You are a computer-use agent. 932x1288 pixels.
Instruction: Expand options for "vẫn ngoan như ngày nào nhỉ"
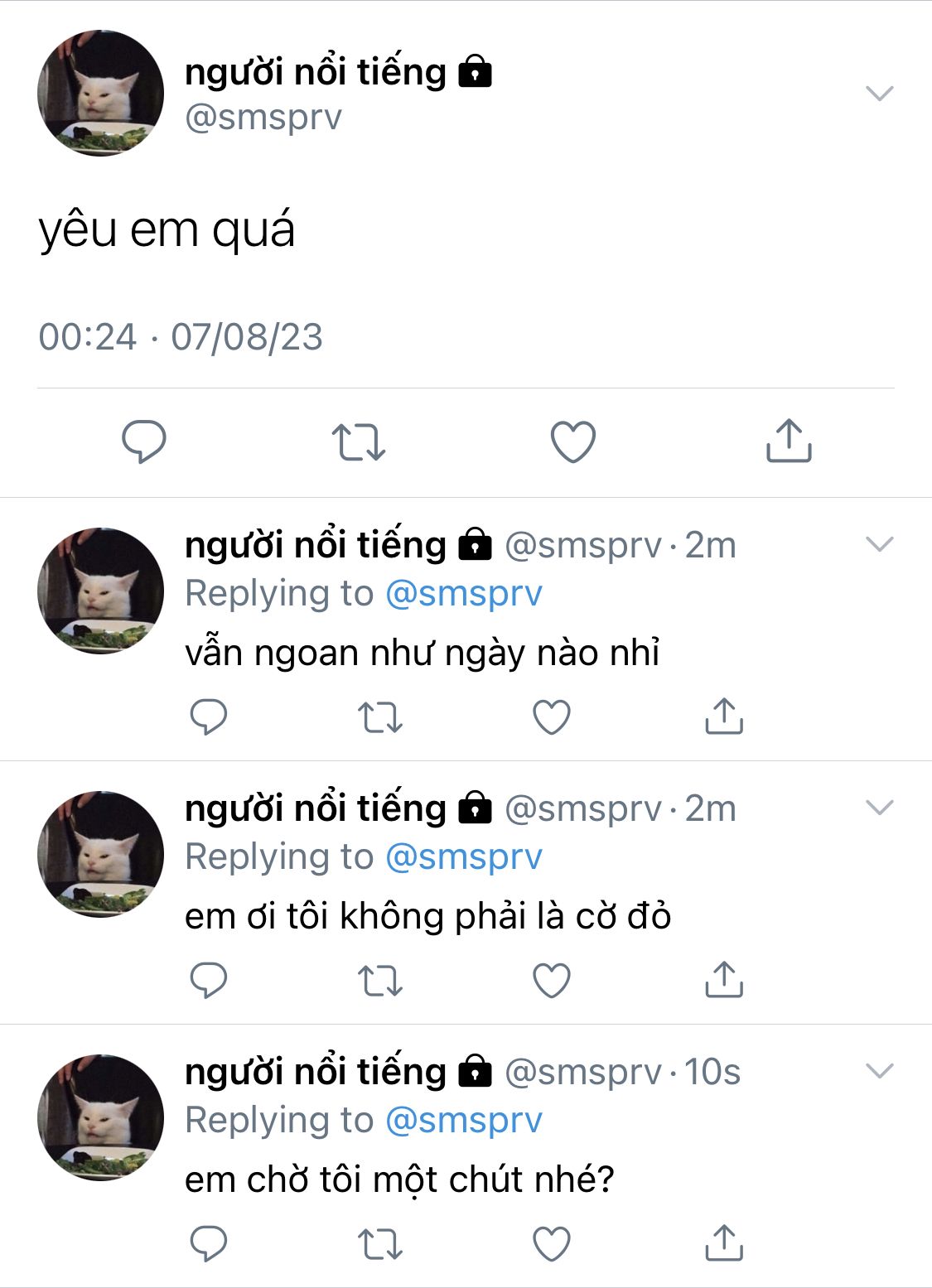click(879, 544)
